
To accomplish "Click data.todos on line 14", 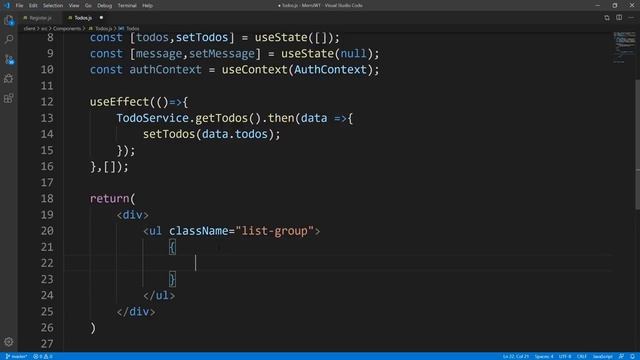I will coord(235,134).
